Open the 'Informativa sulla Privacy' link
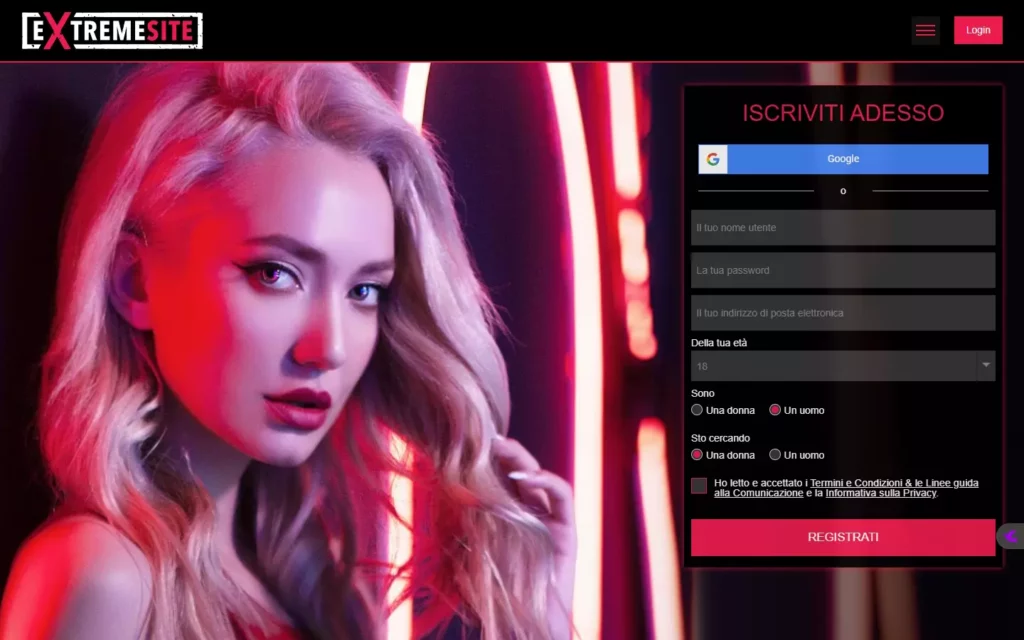The image size is (1024, 640). coord(880,493)
